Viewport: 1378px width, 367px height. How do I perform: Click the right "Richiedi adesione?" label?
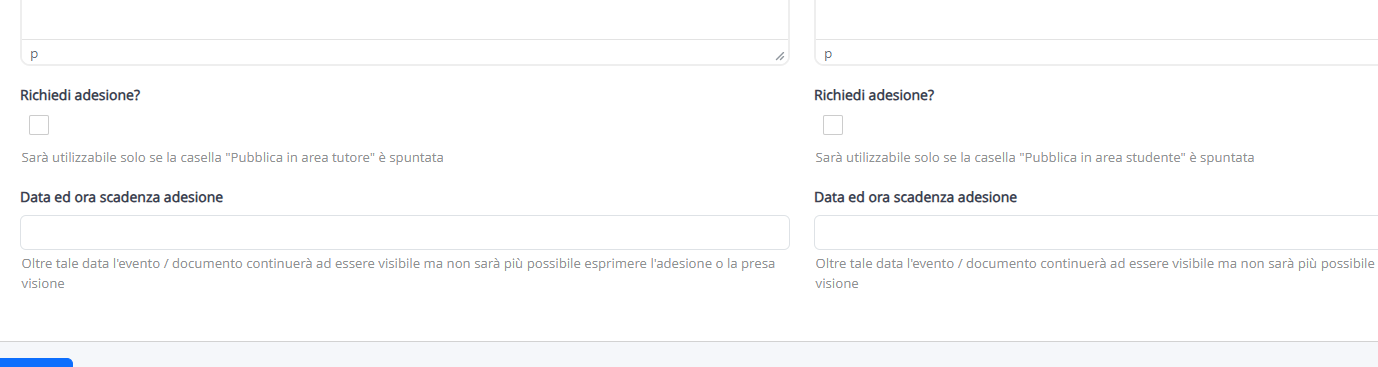(x=874, y=96)
